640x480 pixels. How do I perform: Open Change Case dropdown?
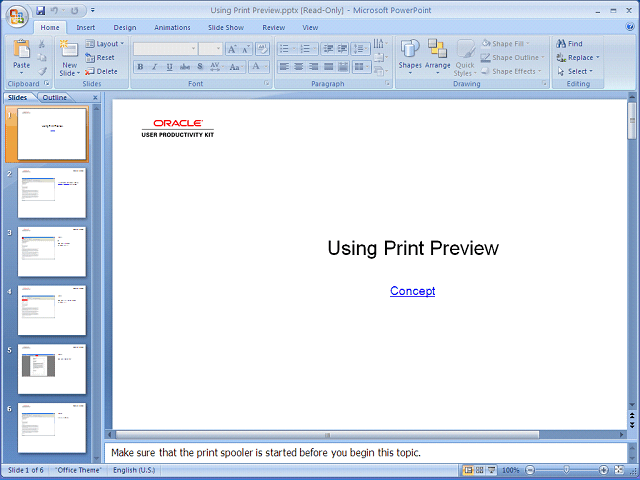236,67
